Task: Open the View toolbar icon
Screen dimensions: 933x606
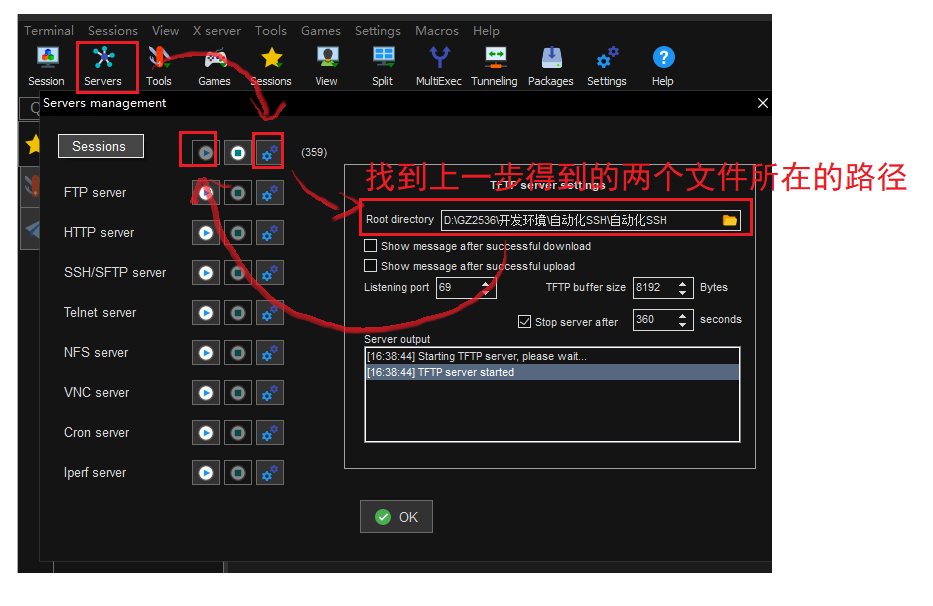Action: click(327, 67)
